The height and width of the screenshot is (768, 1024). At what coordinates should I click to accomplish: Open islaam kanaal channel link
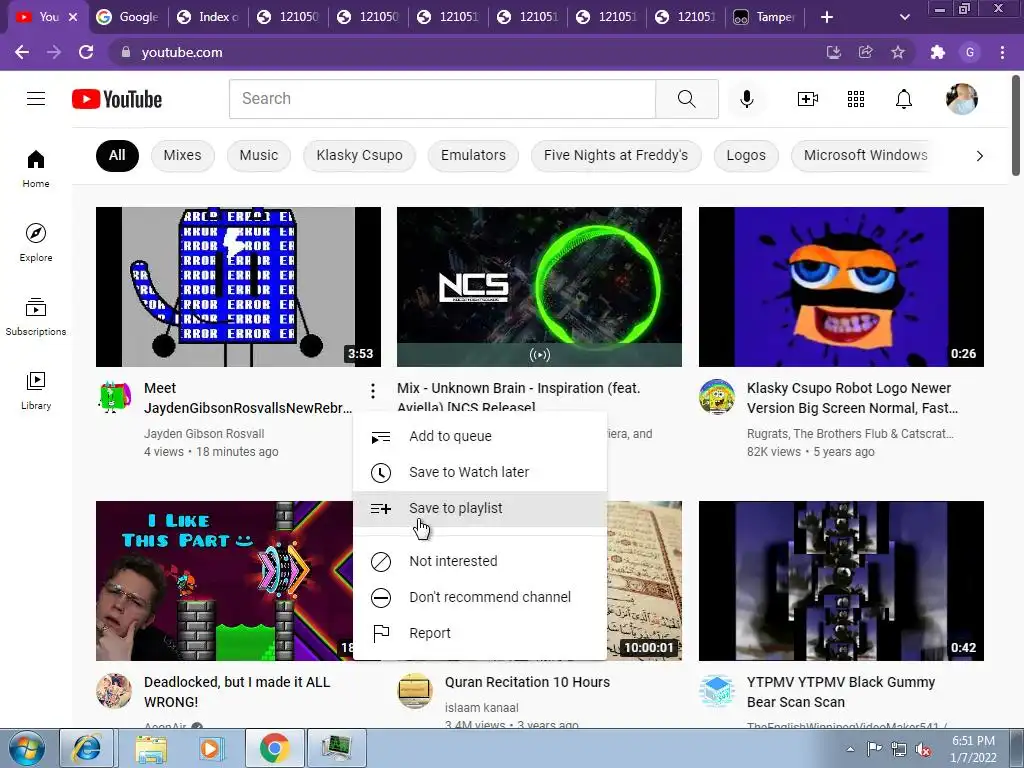click(481, 708)
